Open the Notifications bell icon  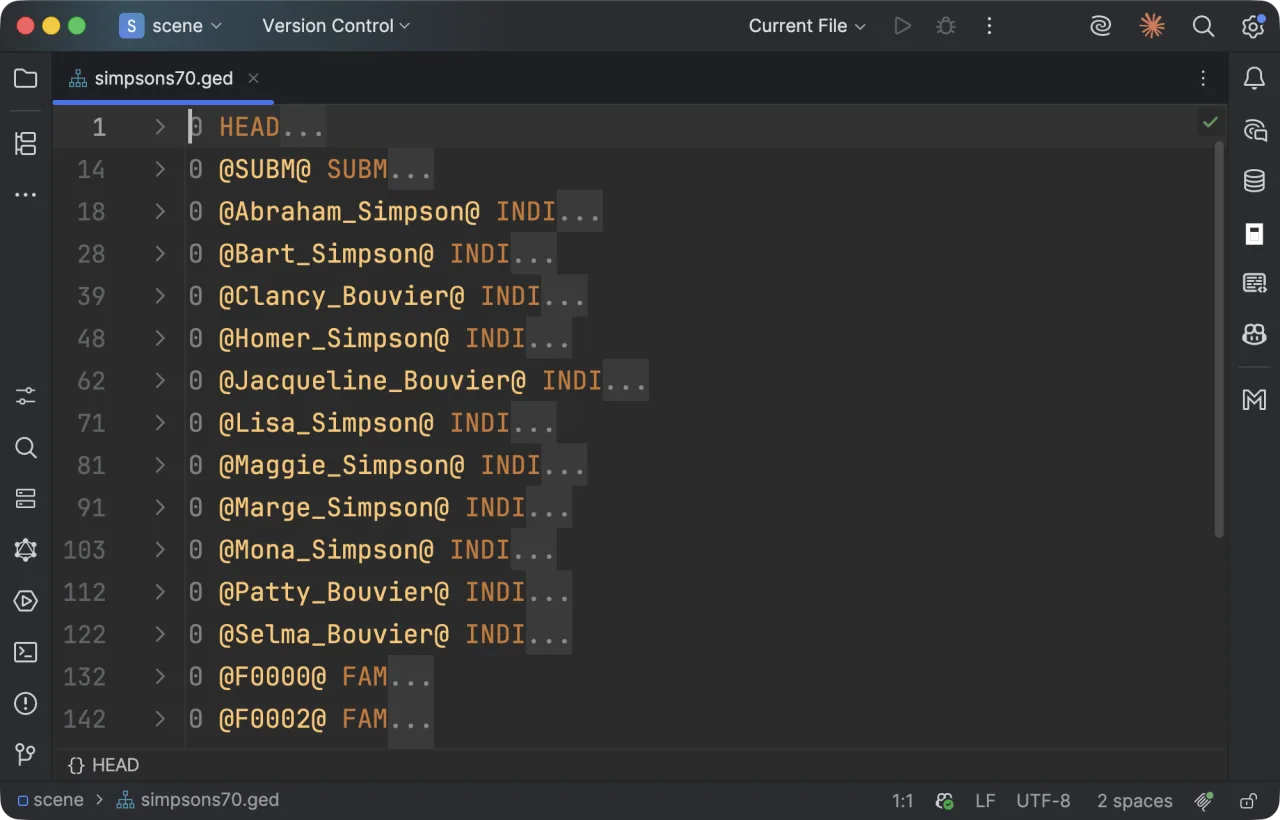point(1254,79)
